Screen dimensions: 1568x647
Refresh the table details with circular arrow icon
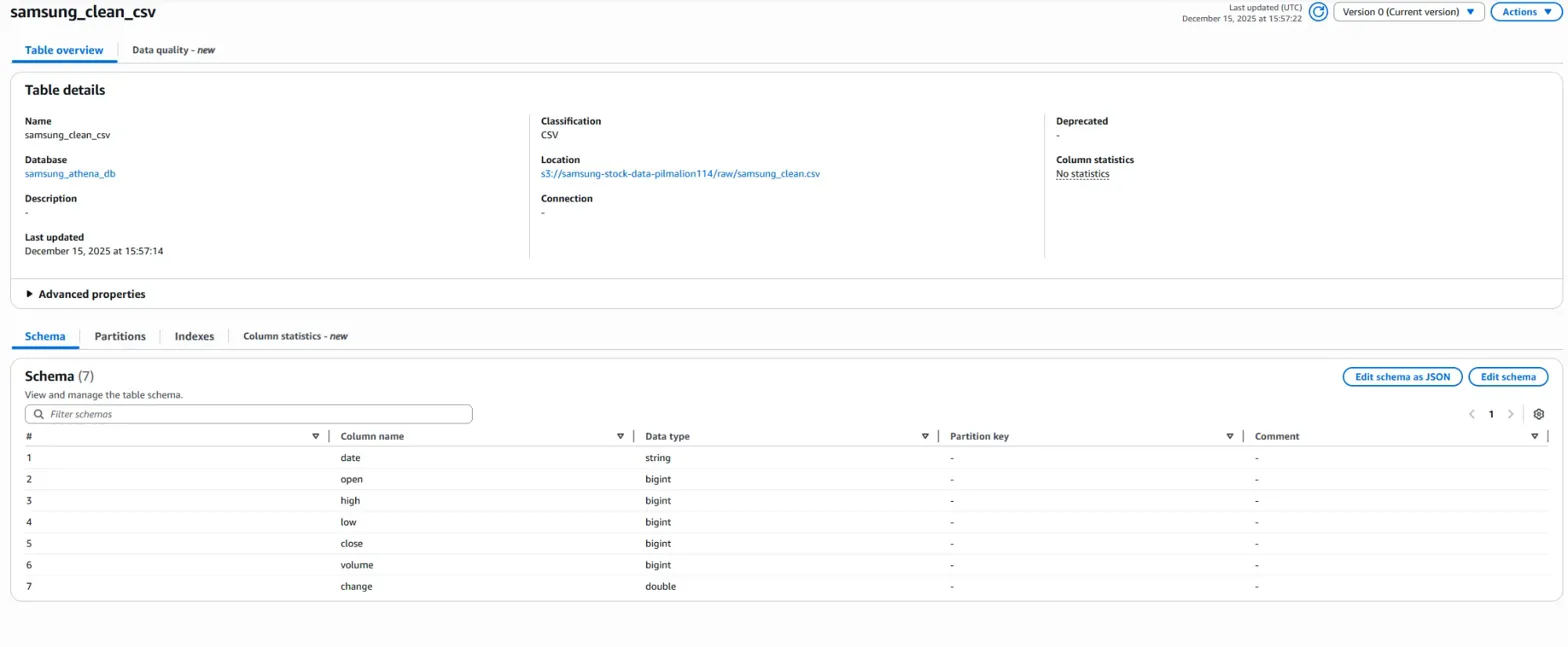click(1318, 12)
